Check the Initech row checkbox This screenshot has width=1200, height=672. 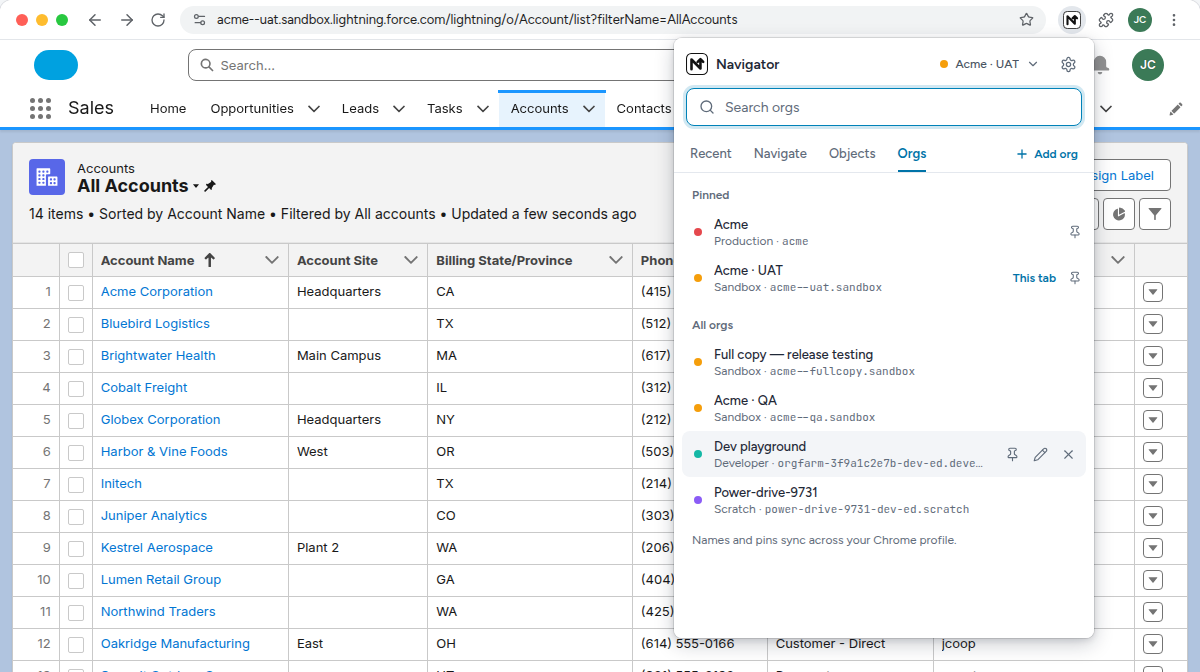[x=76, y=484]
